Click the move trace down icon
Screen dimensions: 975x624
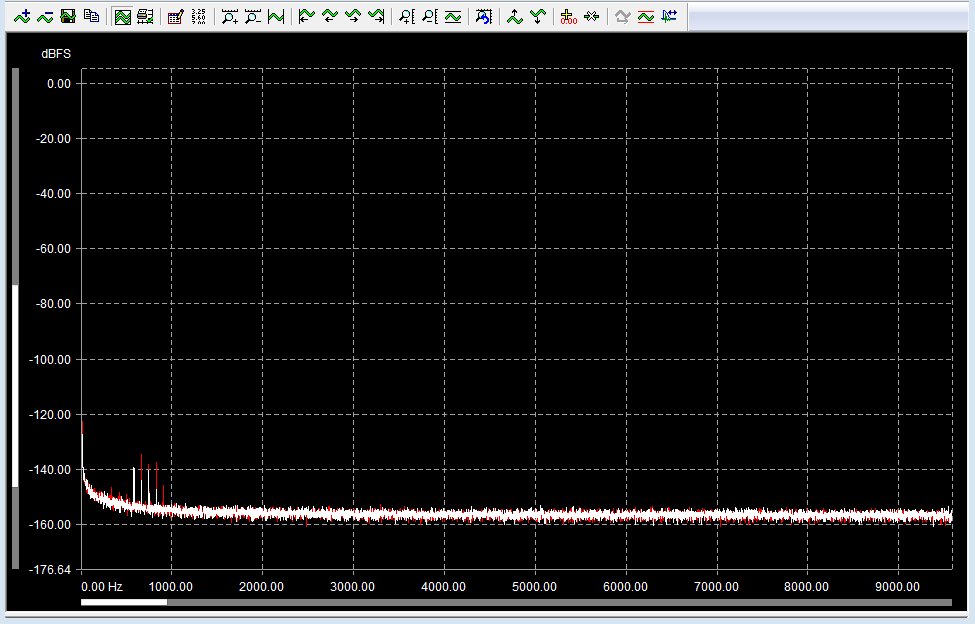538,17
